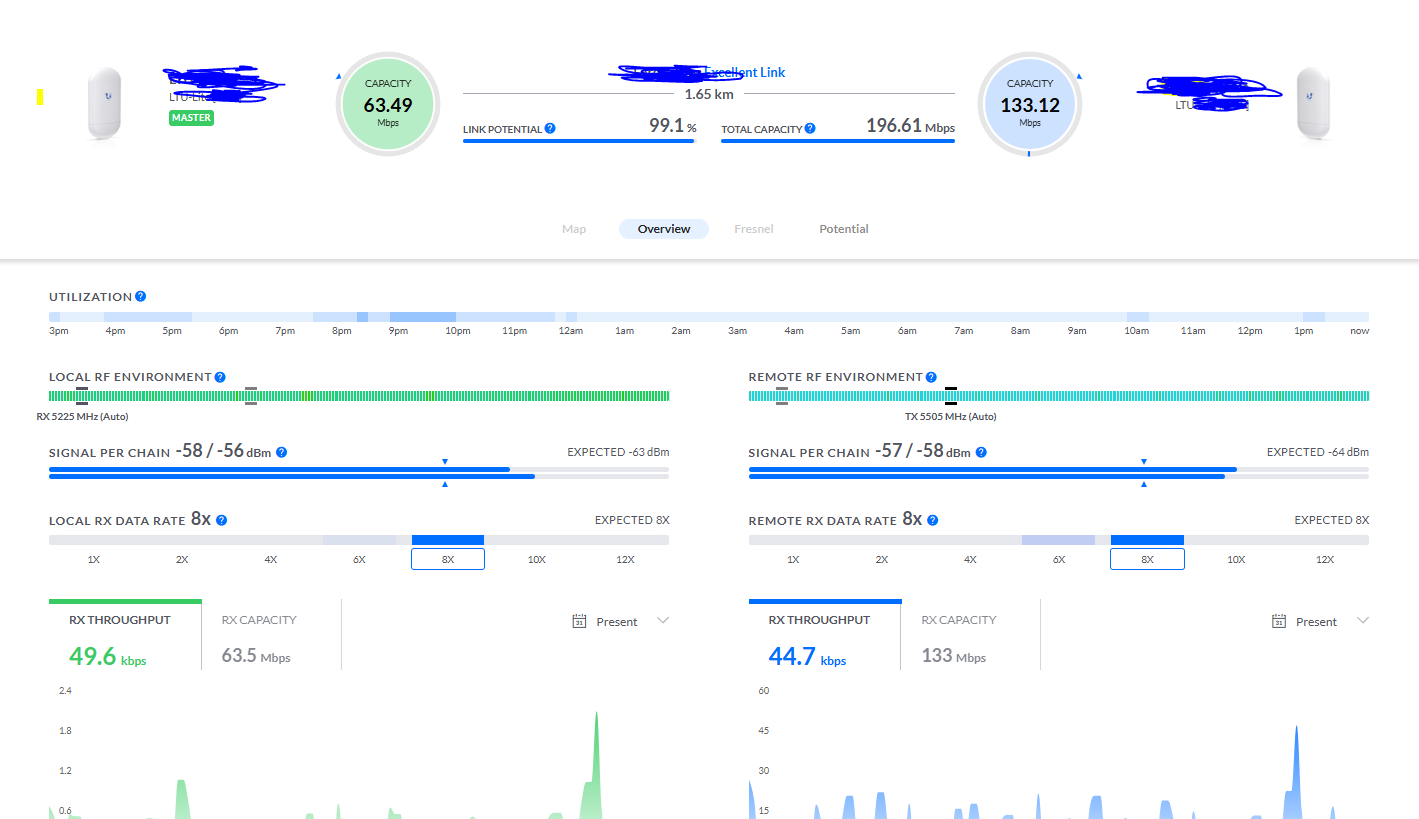
Task: Click the local Signal Per Chain help icon
Action: [x=282, y=453]
